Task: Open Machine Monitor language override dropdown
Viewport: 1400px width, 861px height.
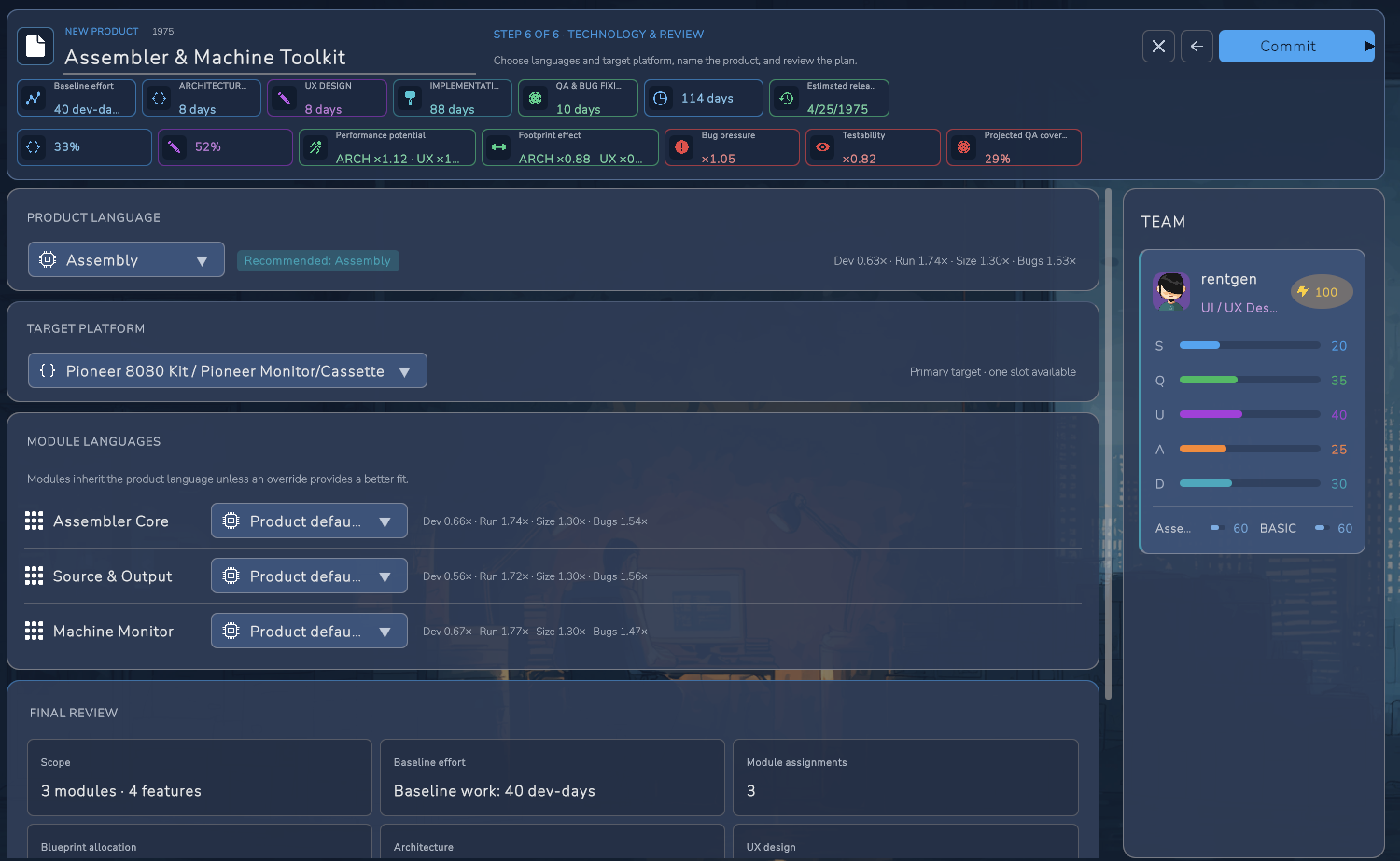Action: pyautogui.click(x=309, y=631)
